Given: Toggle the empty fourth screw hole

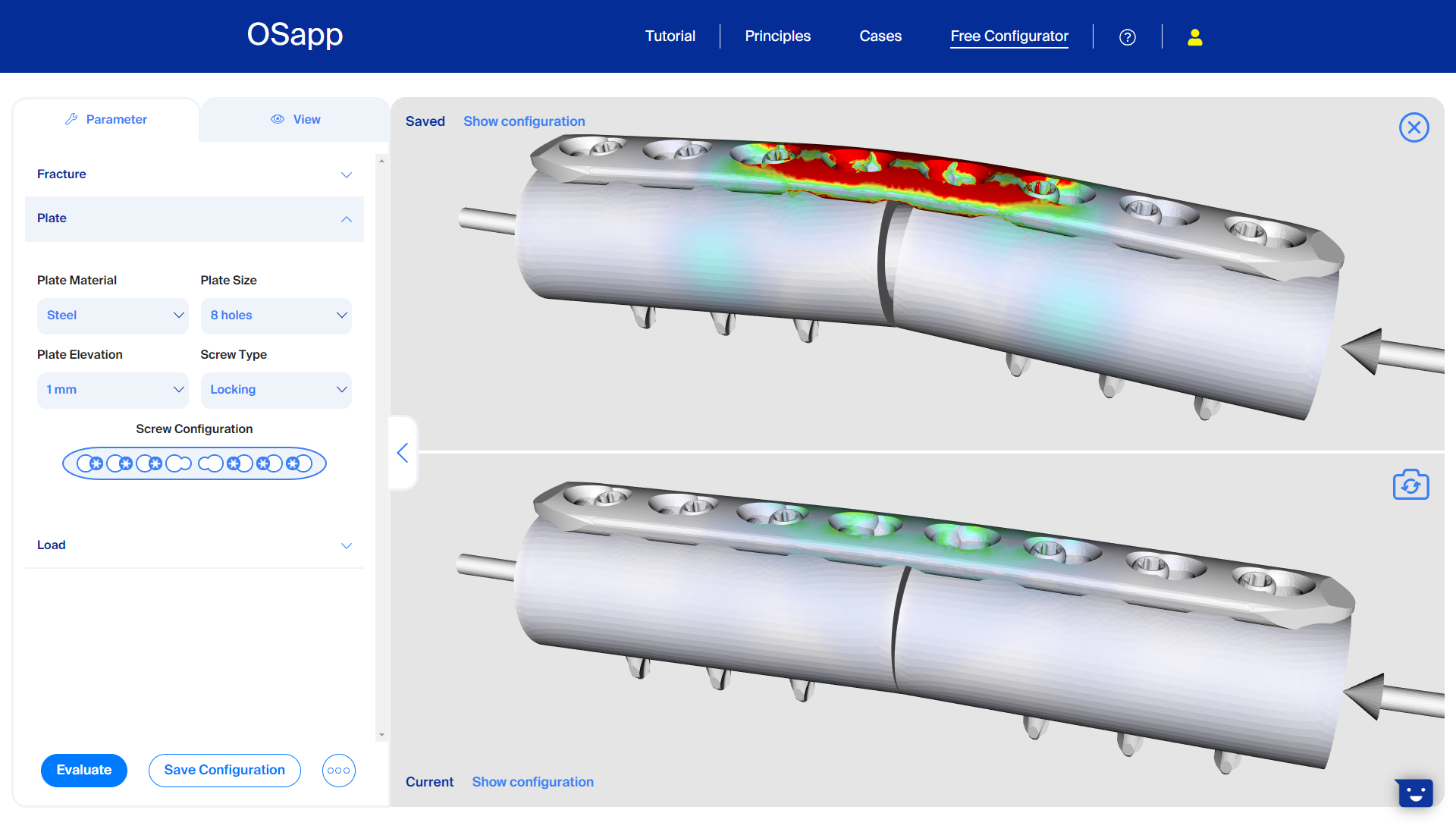Looking at the screenshot, I should click(179, 463).
